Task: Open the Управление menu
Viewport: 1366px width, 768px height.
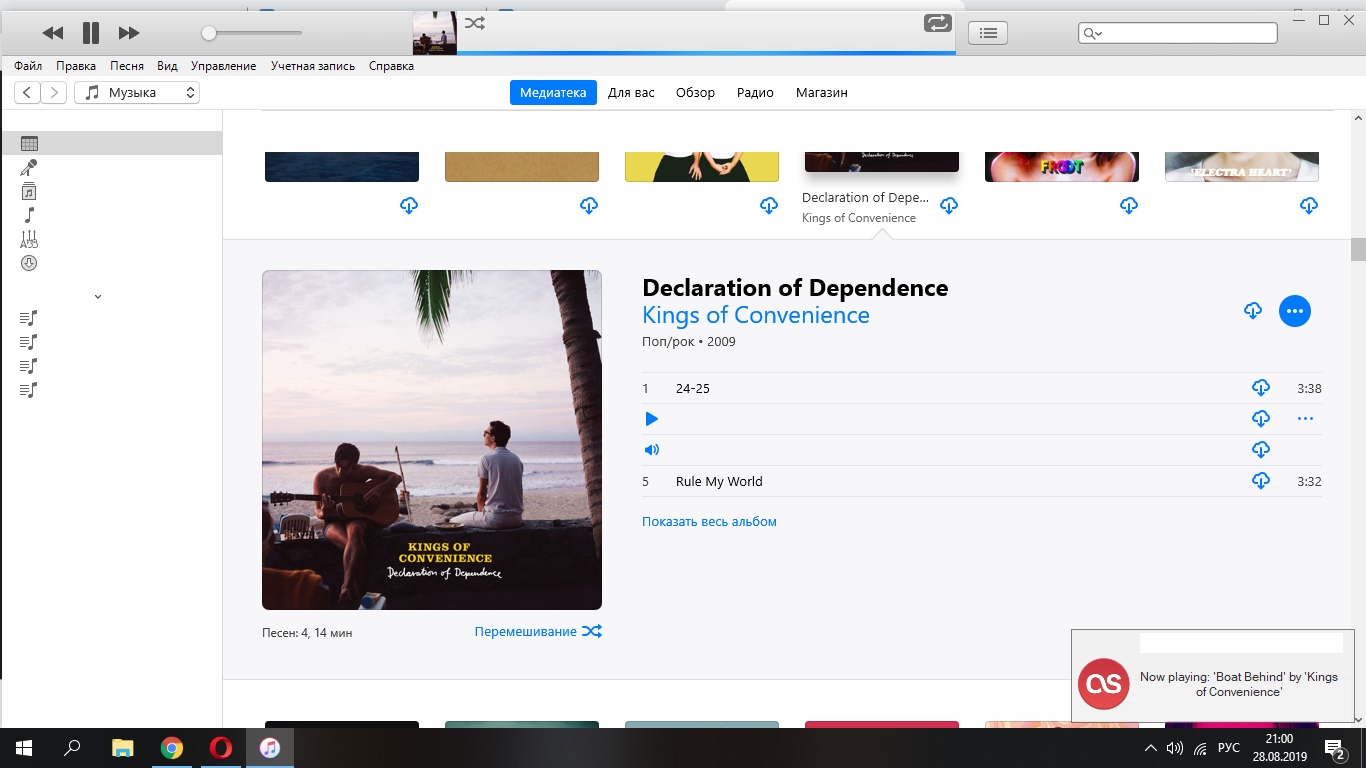Action: coord(224,66)
